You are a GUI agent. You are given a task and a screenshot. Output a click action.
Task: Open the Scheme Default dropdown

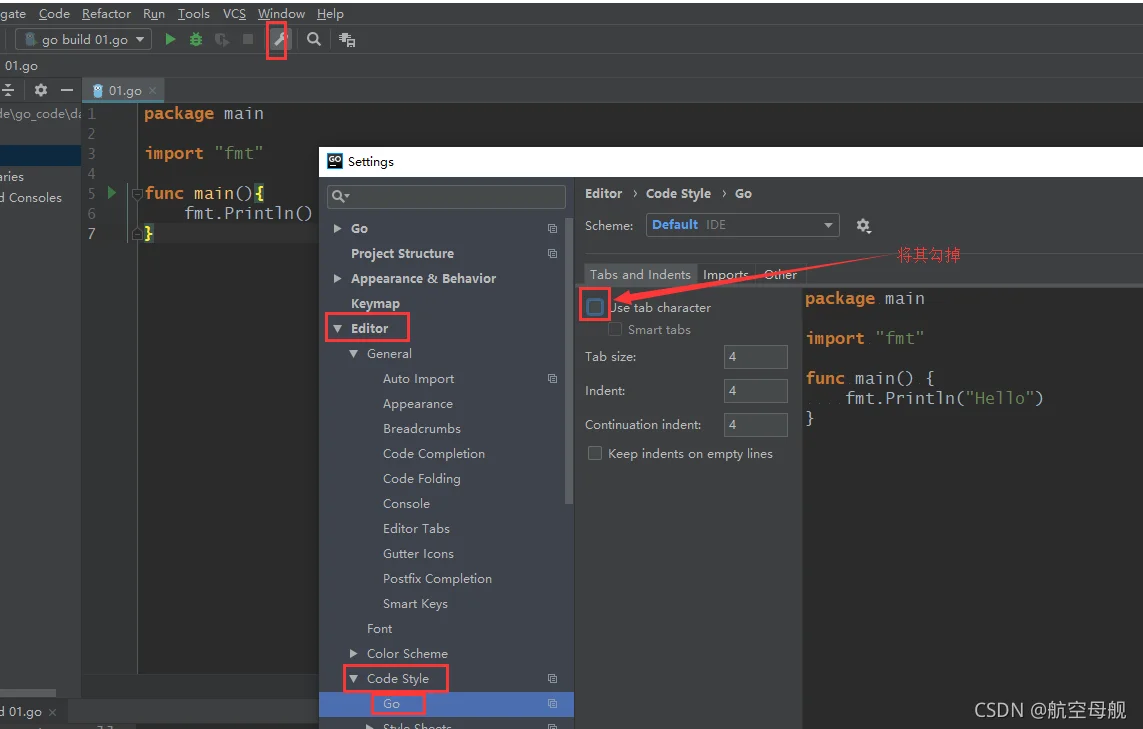742,225
